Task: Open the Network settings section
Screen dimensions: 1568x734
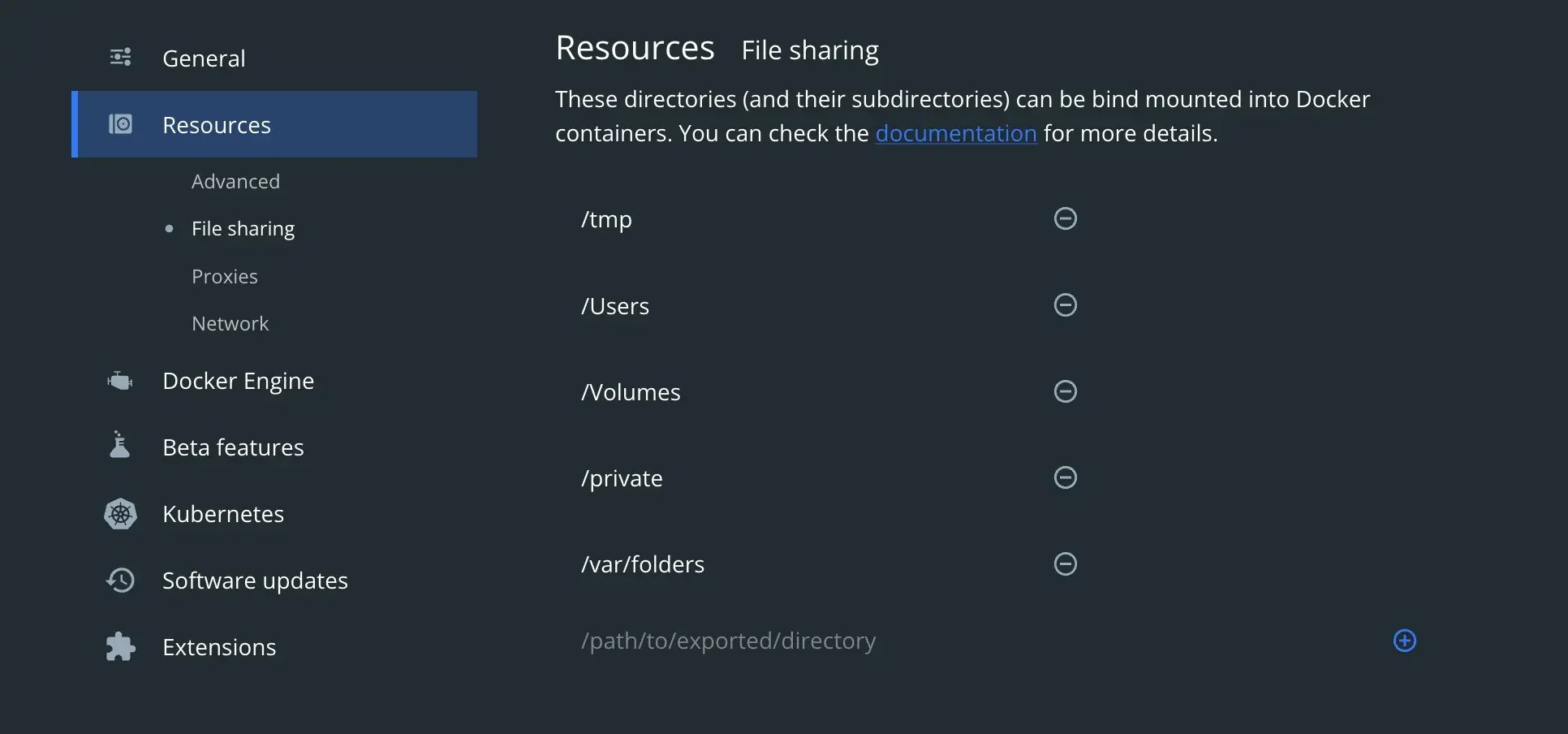Action: coord(230,323)
